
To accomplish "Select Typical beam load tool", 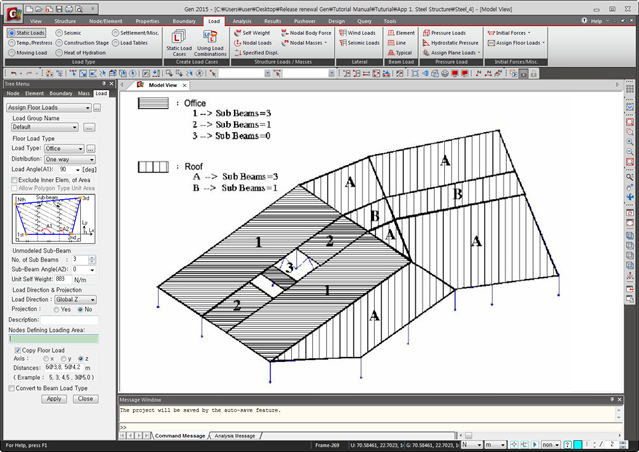I will (400, 53).
